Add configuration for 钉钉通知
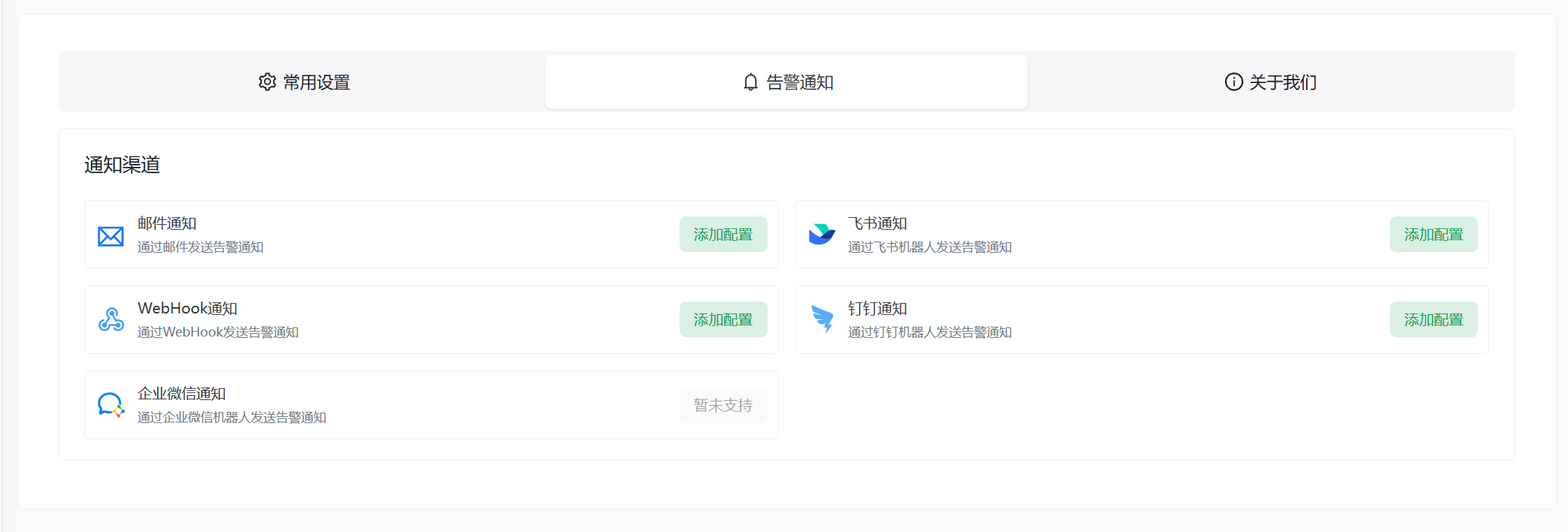 (1433, 320)
